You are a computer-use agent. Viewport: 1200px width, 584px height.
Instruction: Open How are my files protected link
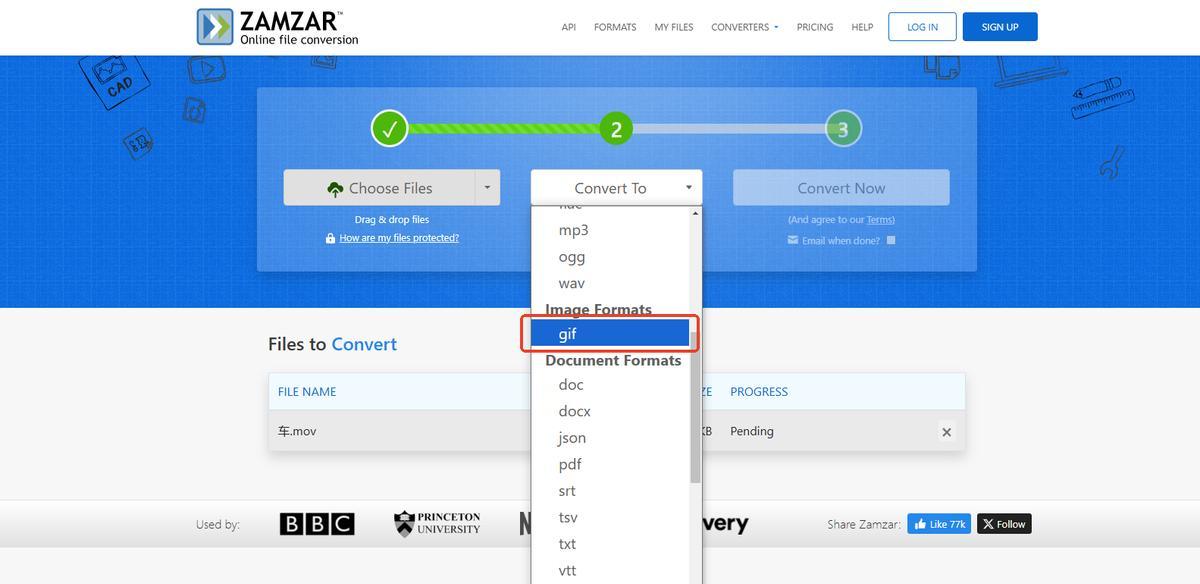399,238
